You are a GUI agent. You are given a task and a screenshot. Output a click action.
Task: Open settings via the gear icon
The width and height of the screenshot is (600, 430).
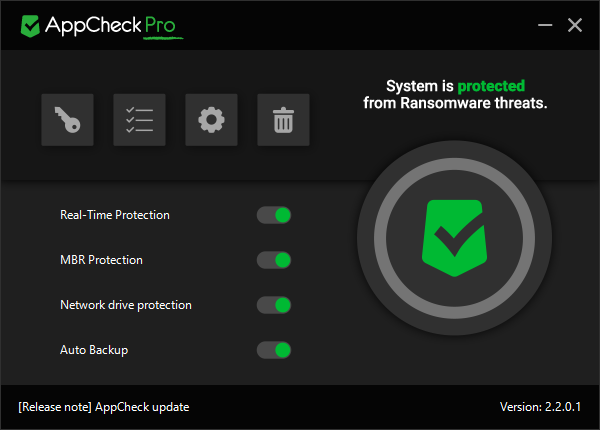pyautogui.click(x=211, y=121)
